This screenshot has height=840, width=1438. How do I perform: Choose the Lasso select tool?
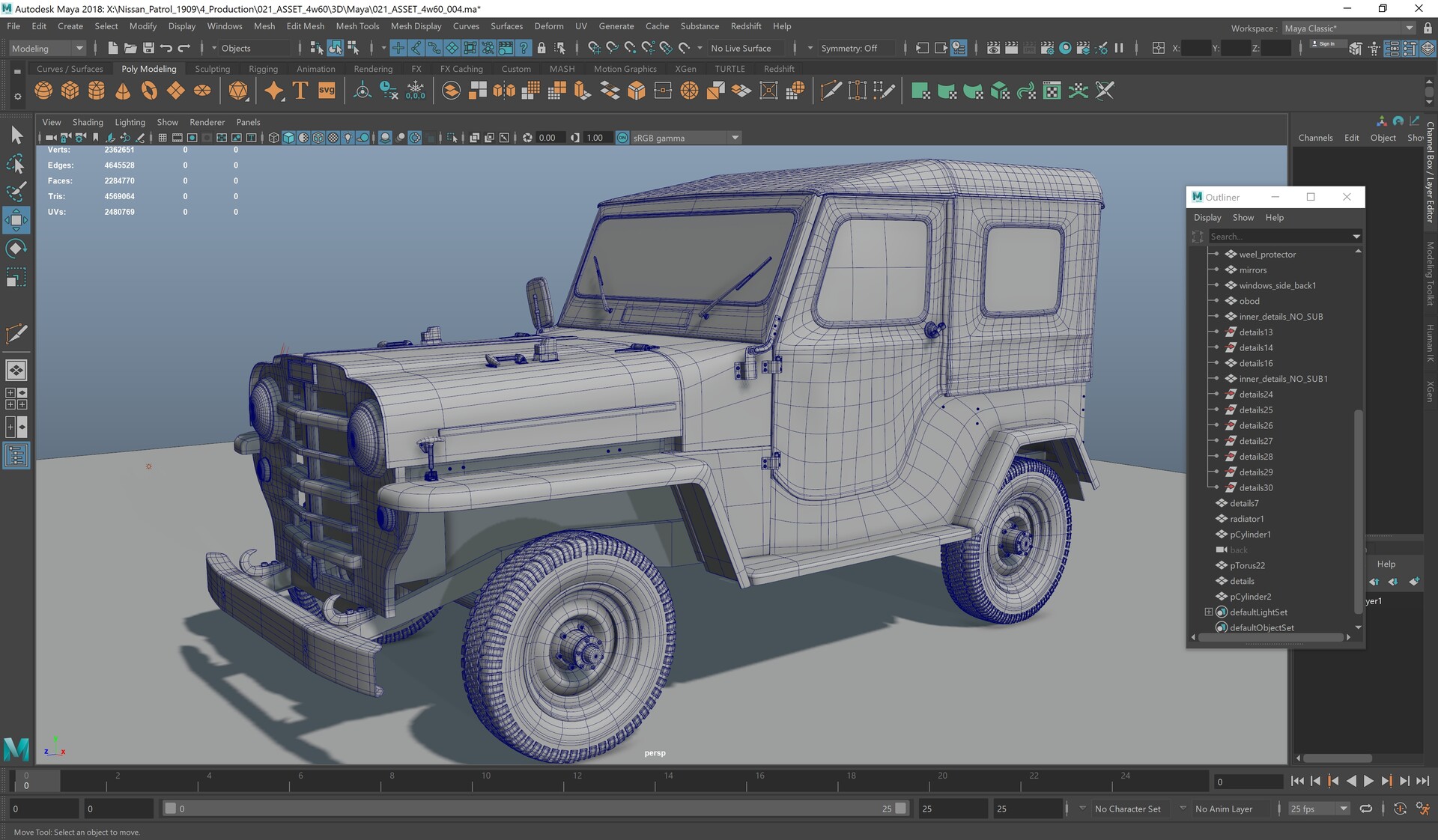16,163
